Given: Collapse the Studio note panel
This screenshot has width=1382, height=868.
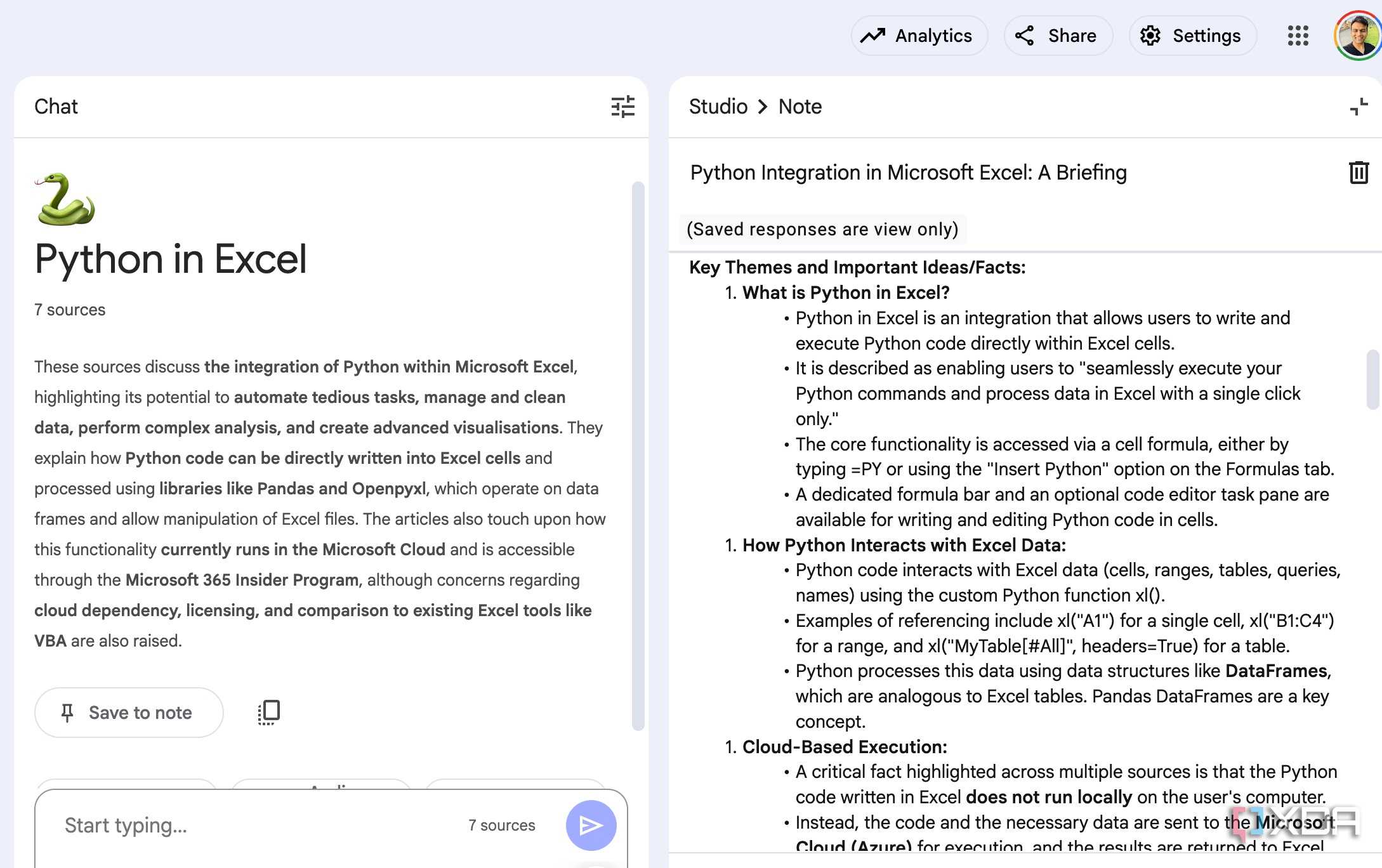Looking at the screenshot, I should click(x=1359, y=107).
